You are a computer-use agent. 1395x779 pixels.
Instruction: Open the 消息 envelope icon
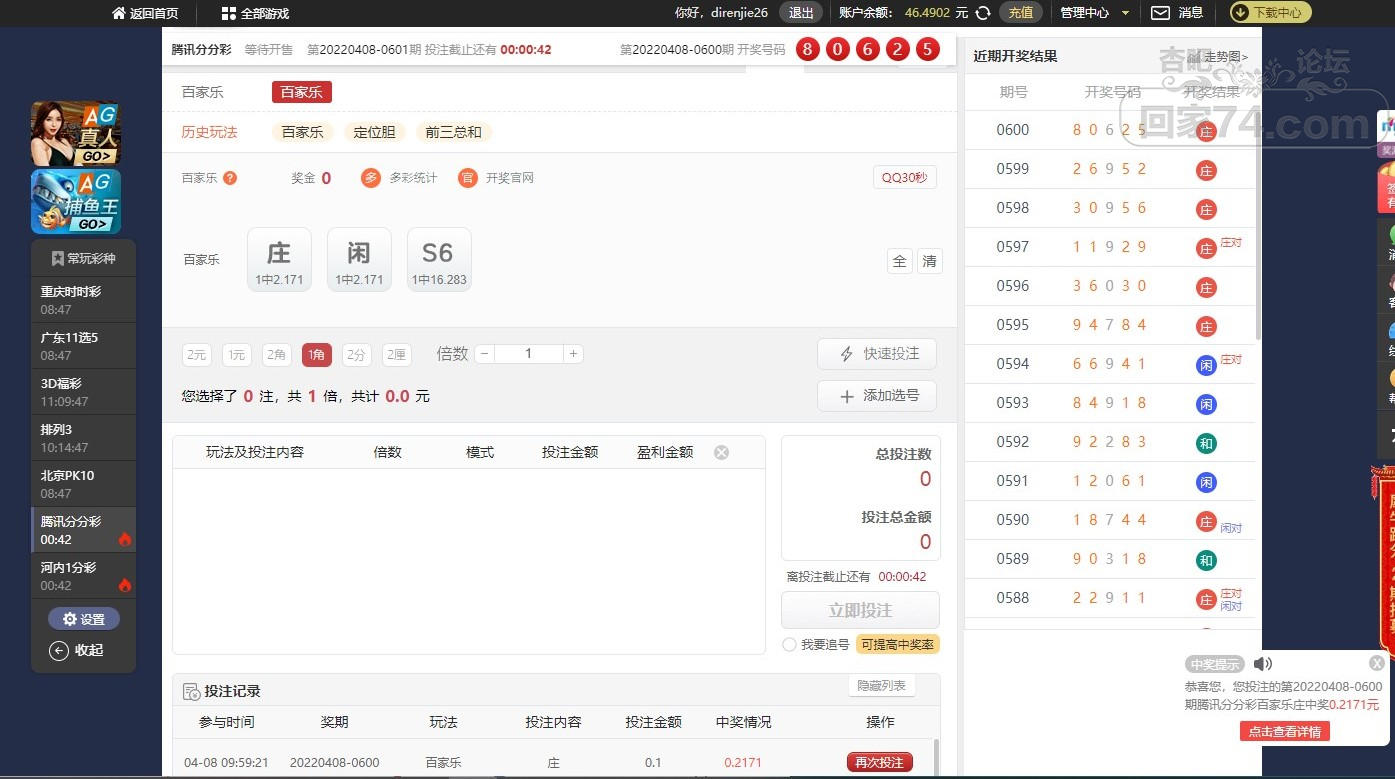1160,13
